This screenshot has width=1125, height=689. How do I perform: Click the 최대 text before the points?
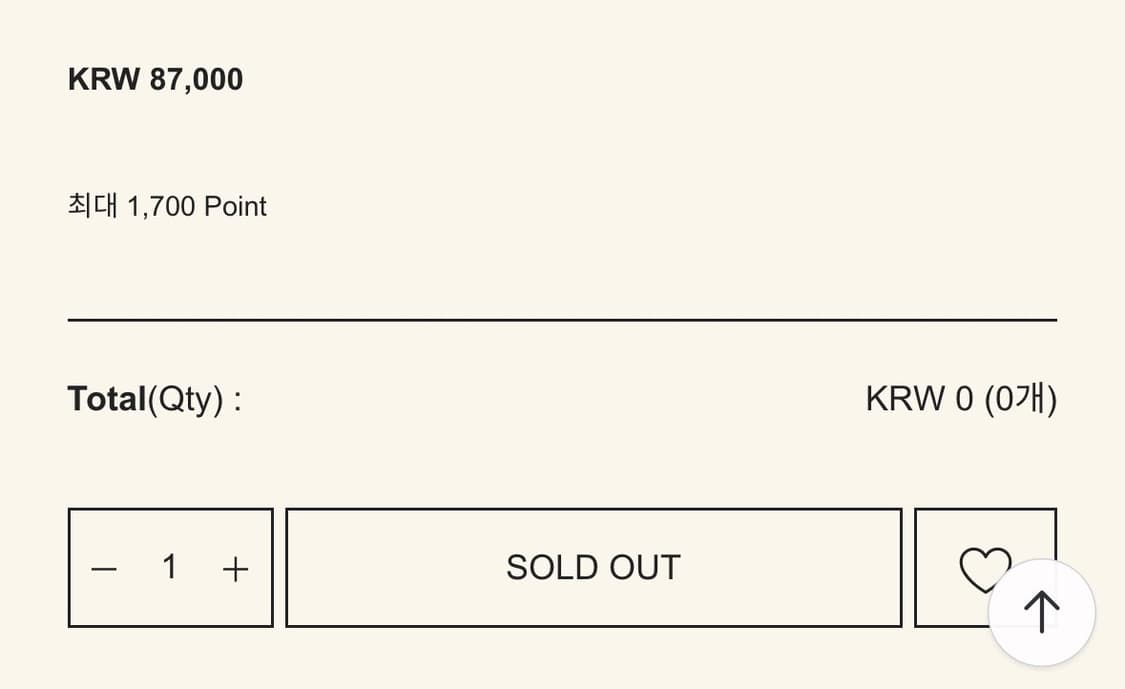[92, 207]
